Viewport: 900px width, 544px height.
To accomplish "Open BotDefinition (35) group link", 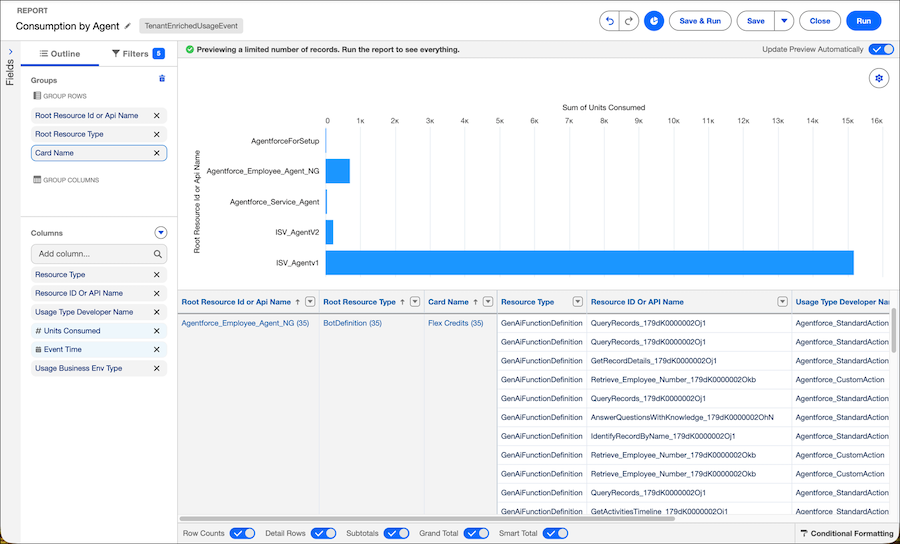I will point(352,323).
